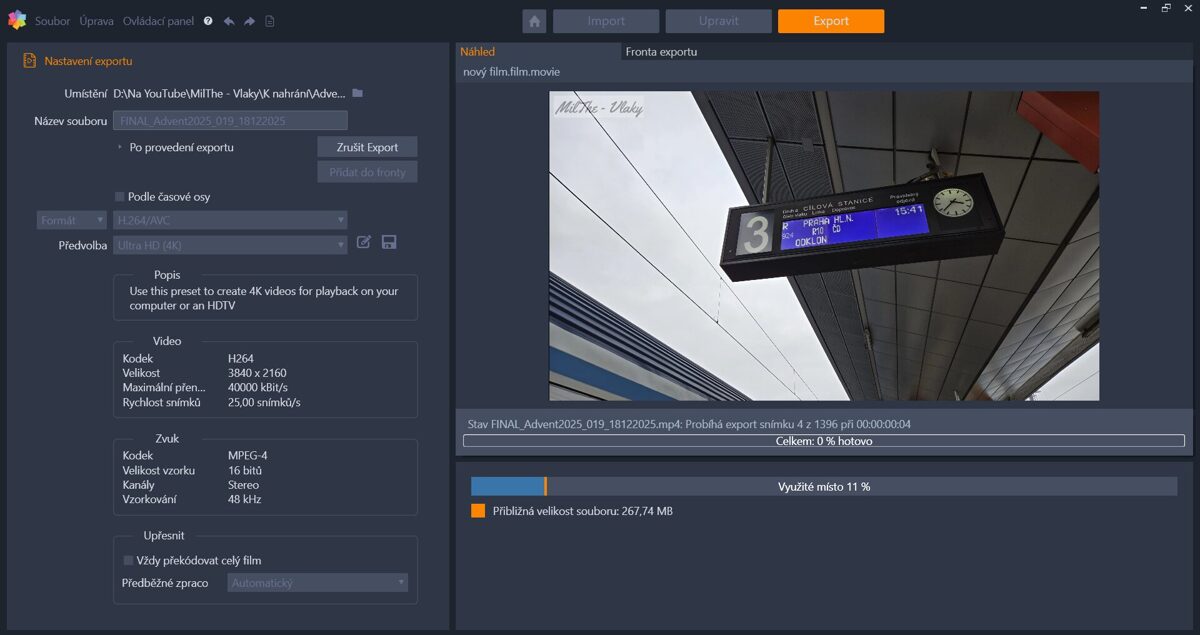Open the help question mark icon

pos(208,21)
